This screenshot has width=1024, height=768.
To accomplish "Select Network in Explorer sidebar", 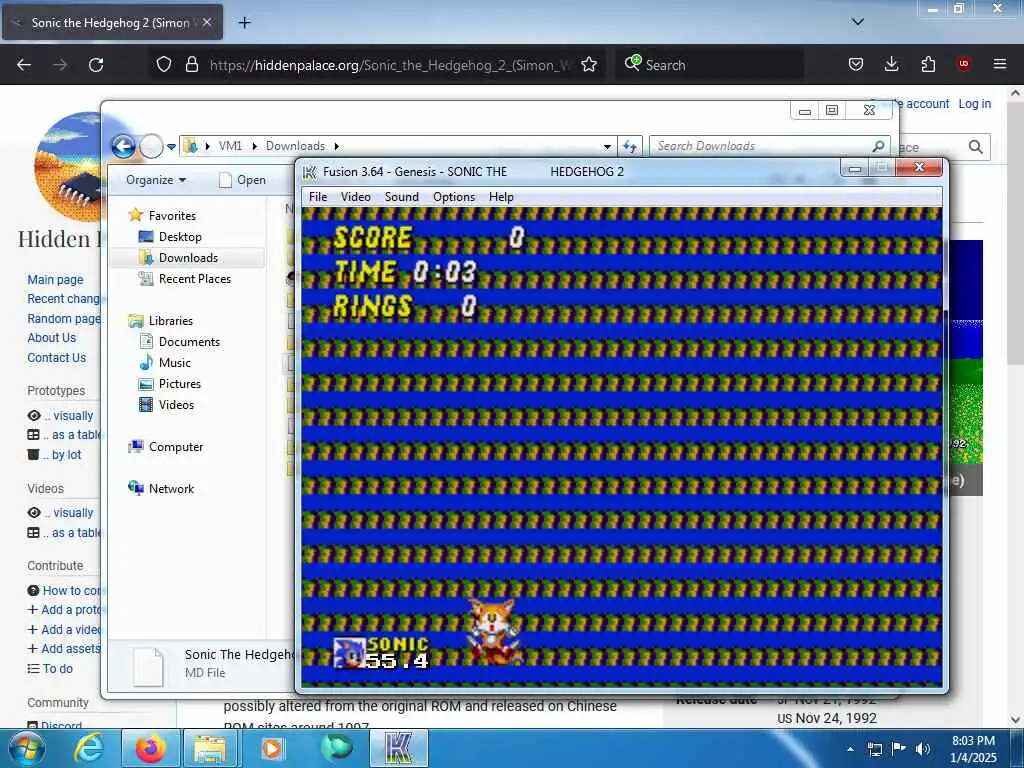I will [x=171, y=488].
